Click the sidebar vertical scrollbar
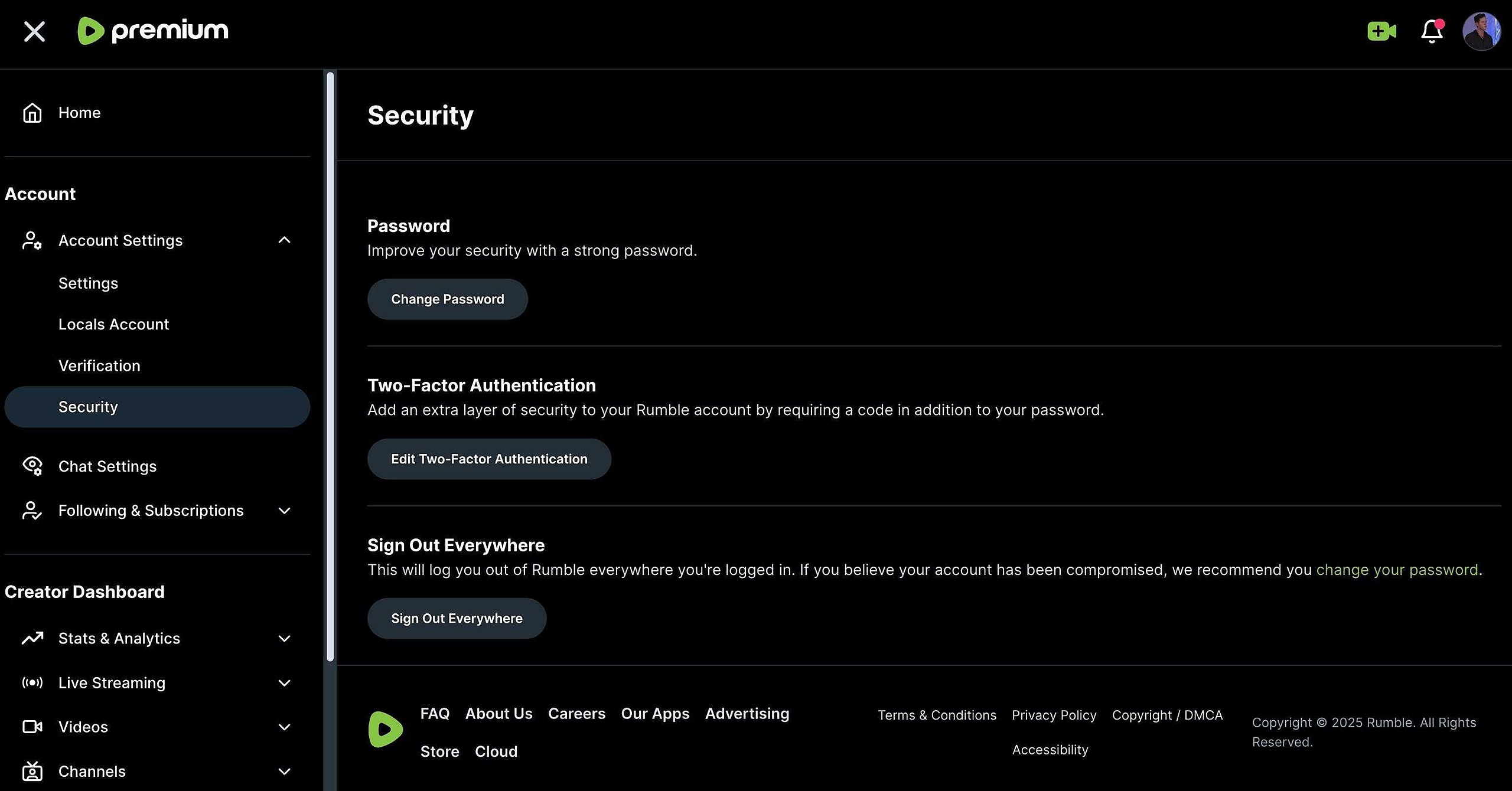1512x791 pixels. 330,366
